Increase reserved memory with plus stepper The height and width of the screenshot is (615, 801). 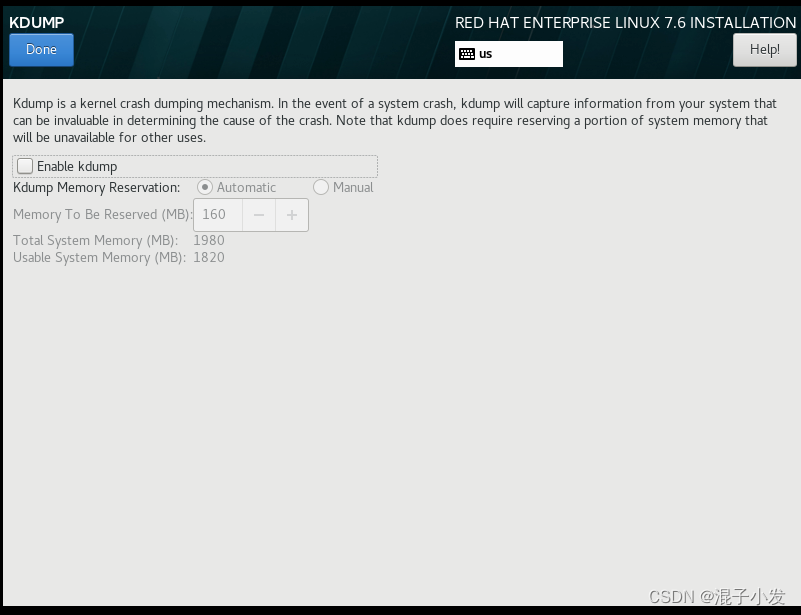click(291, 214)
